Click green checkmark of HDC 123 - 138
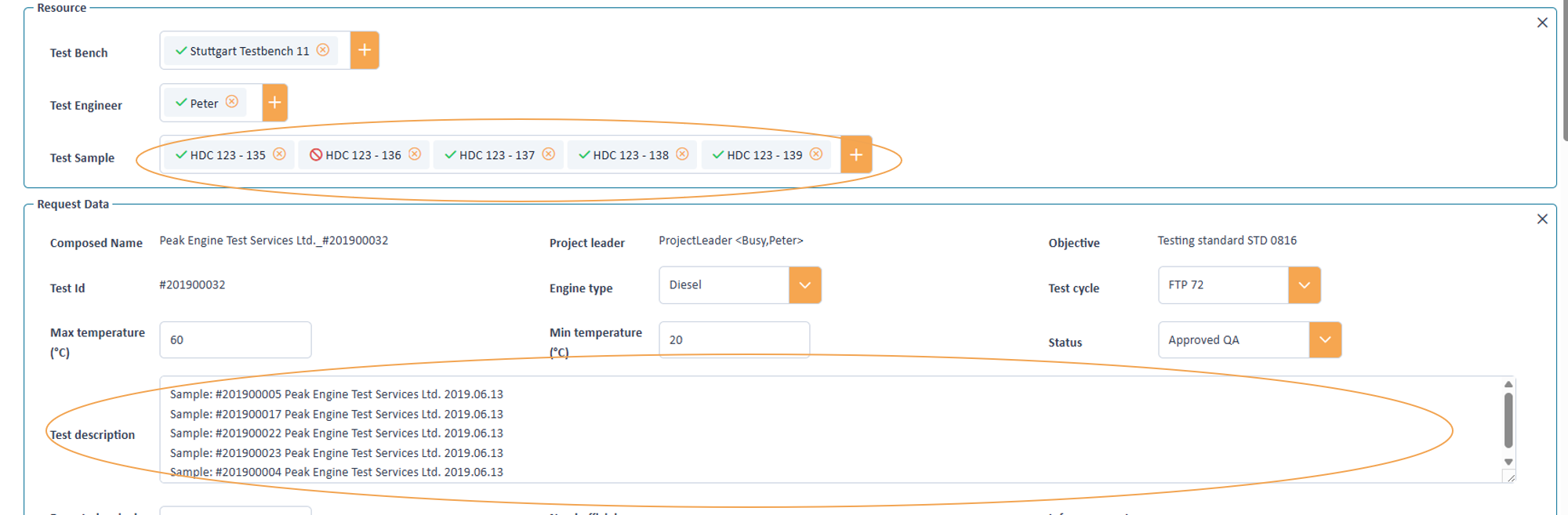This screenshot has width=1568, height=515. tap(584, 155)
